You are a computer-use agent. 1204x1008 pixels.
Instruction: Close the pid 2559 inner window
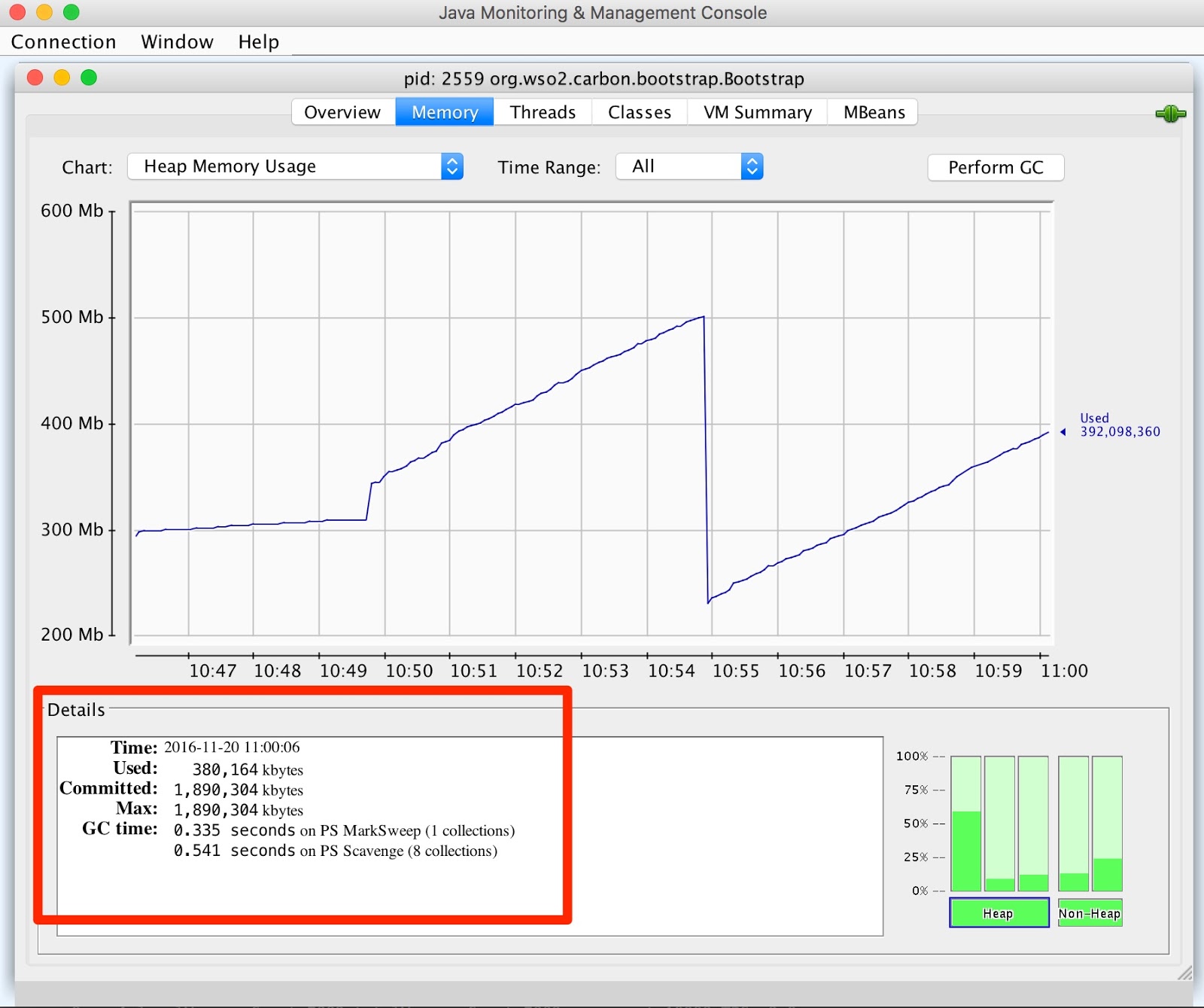[x=35, y=78]
